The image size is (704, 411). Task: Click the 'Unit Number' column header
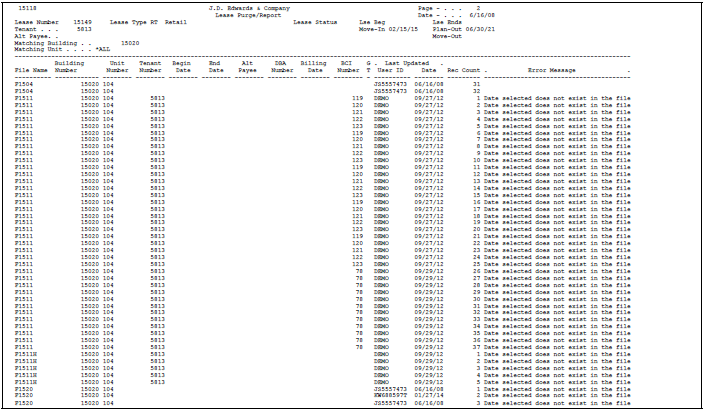pyautogui.click(x=117, y=67)
